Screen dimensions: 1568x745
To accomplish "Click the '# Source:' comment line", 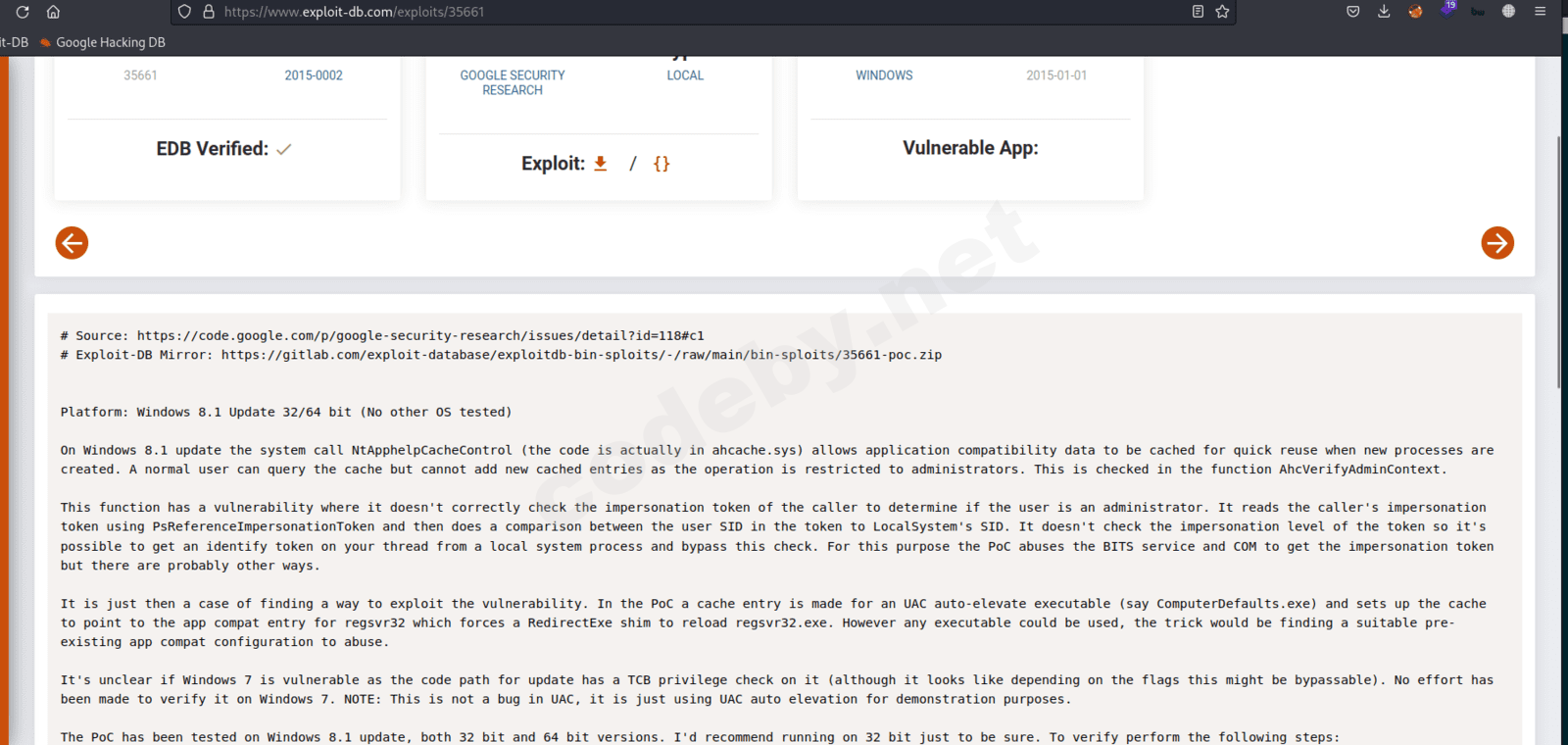I will tap(382, 335).
